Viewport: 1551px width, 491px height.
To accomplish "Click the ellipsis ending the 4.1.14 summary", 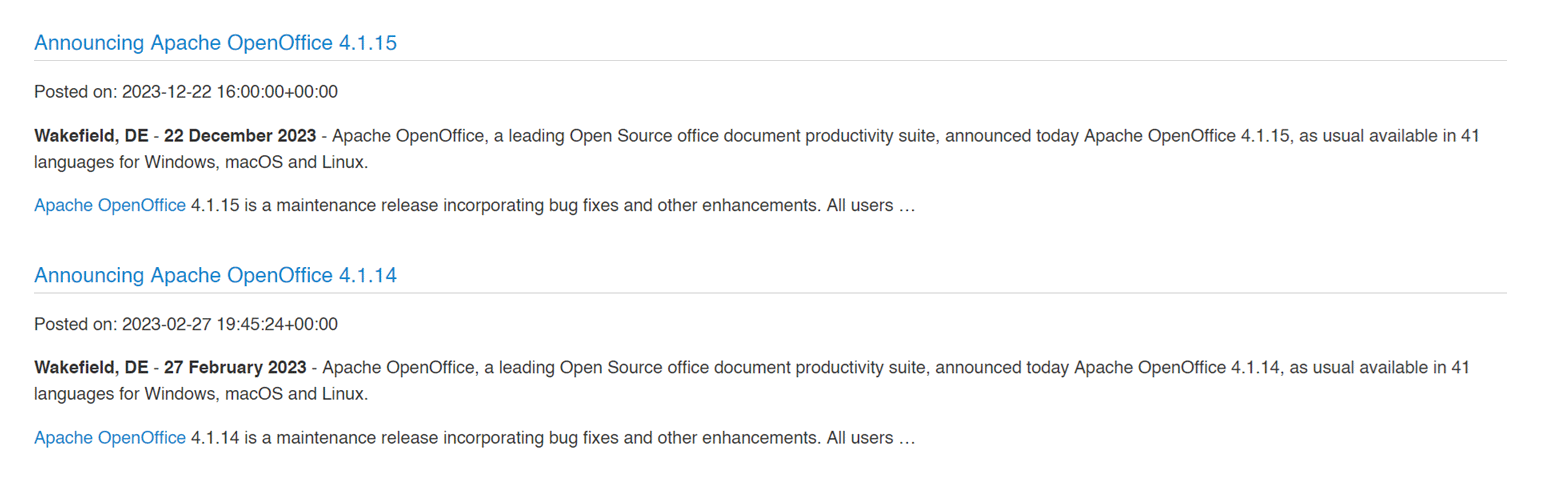I will pos(907,439).
